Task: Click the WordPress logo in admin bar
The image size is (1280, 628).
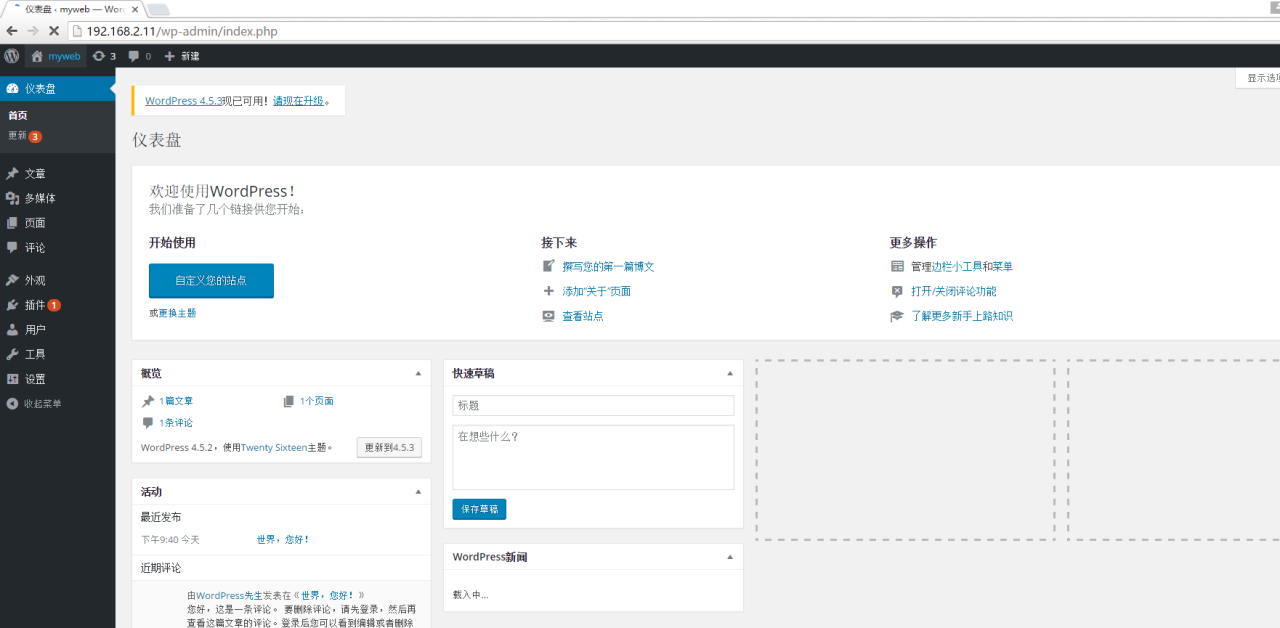Action: point(11,56)
